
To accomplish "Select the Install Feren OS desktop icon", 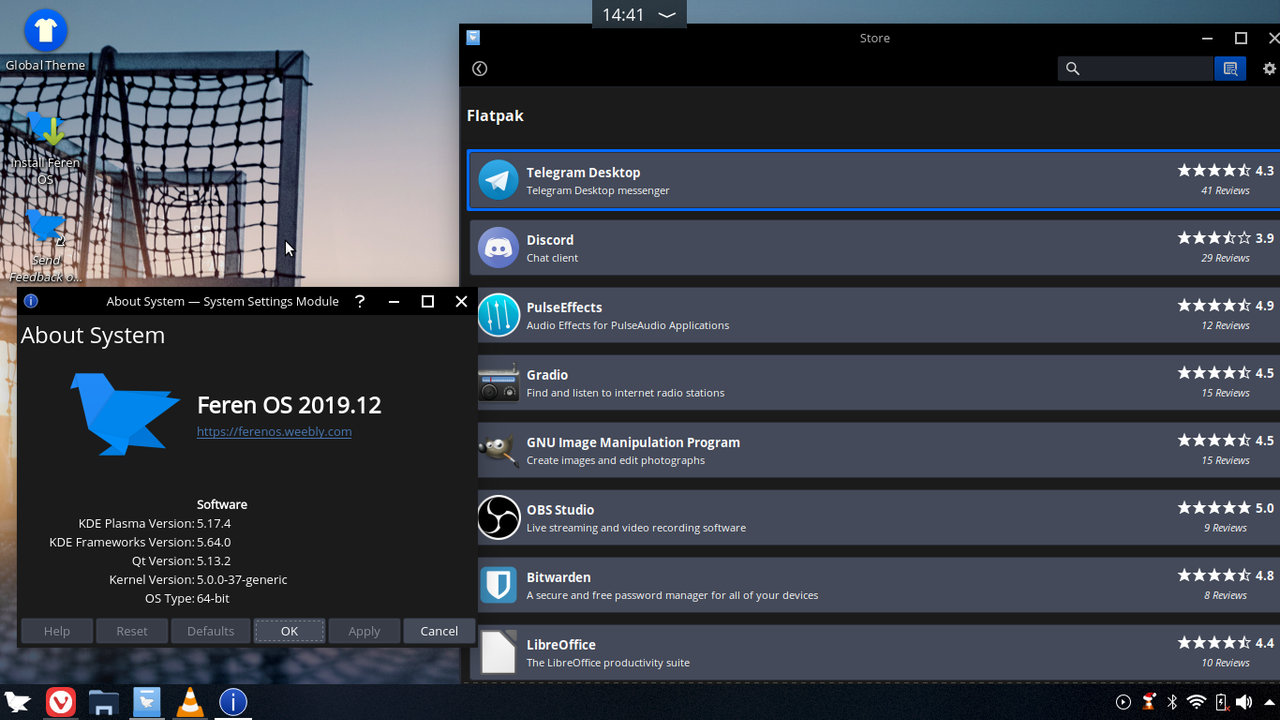I will [x=45, y=147].
